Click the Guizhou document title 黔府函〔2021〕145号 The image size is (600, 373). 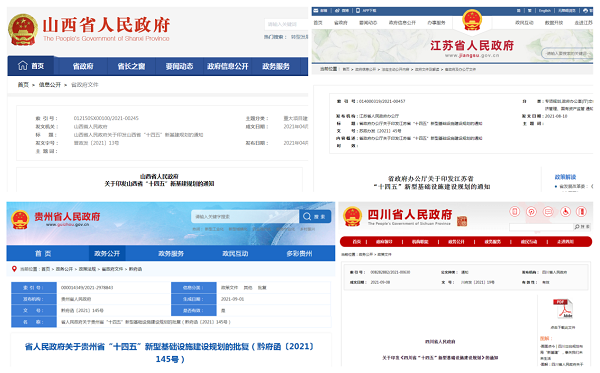[x=170, y=352]
